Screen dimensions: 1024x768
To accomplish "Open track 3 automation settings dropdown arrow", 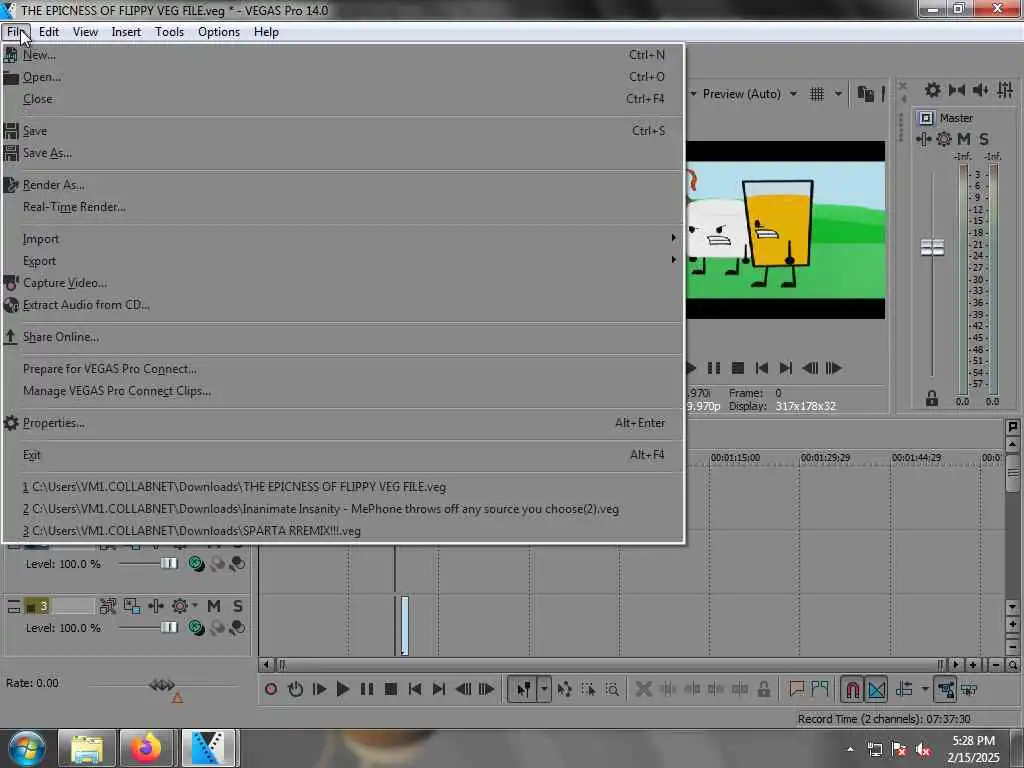I will click(x=195, y=606).
